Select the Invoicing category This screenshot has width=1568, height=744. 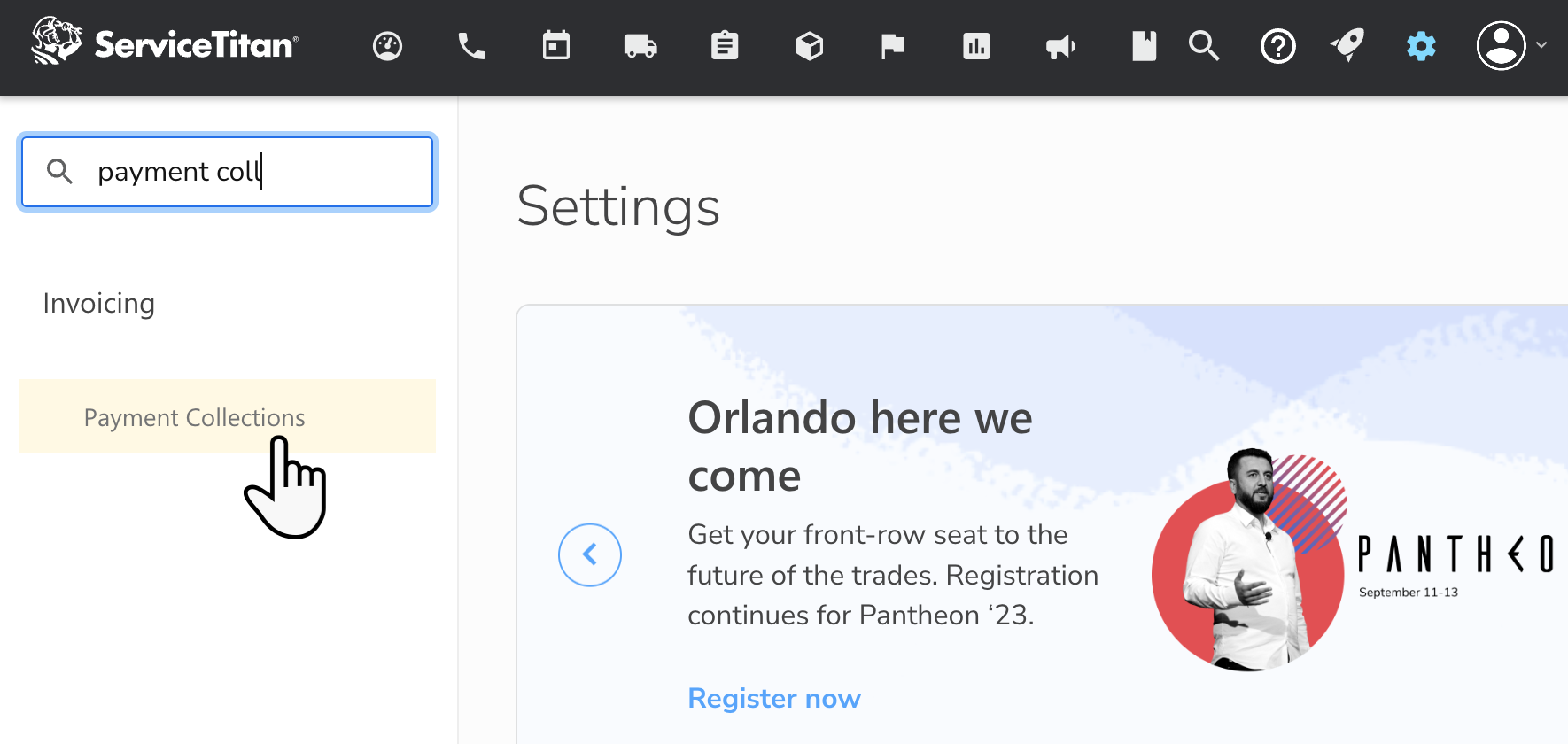99,303
